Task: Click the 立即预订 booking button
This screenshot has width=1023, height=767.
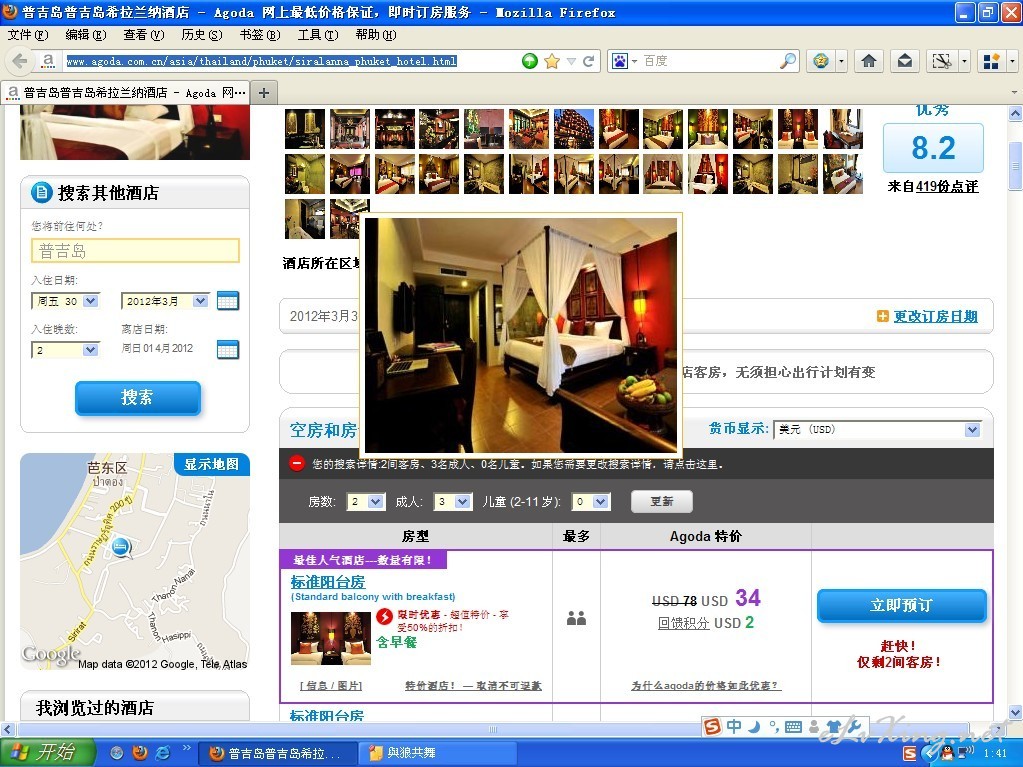Action: tap(901, 605)
